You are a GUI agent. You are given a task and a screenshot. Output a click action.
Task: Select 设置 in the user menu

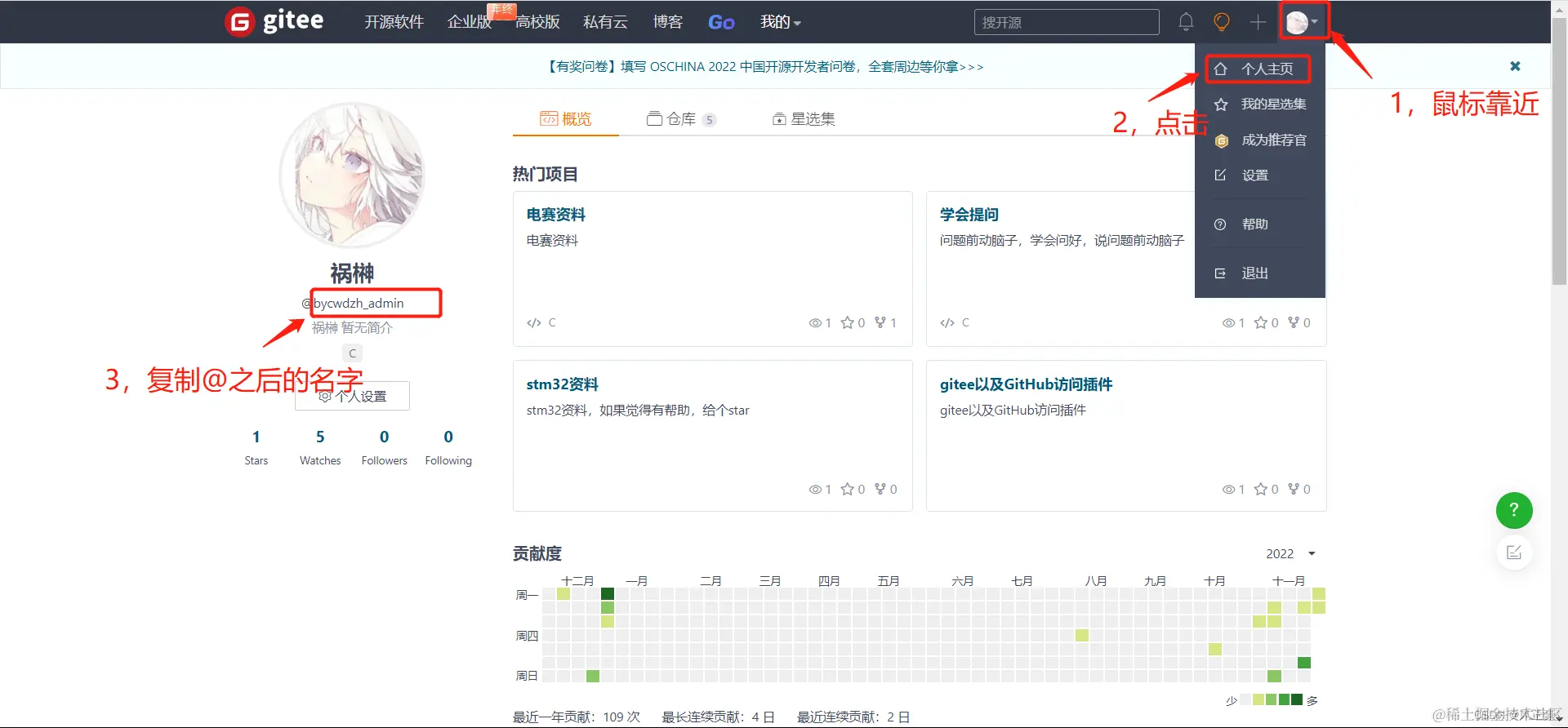pyautogui.click(x=1260, y=175)
